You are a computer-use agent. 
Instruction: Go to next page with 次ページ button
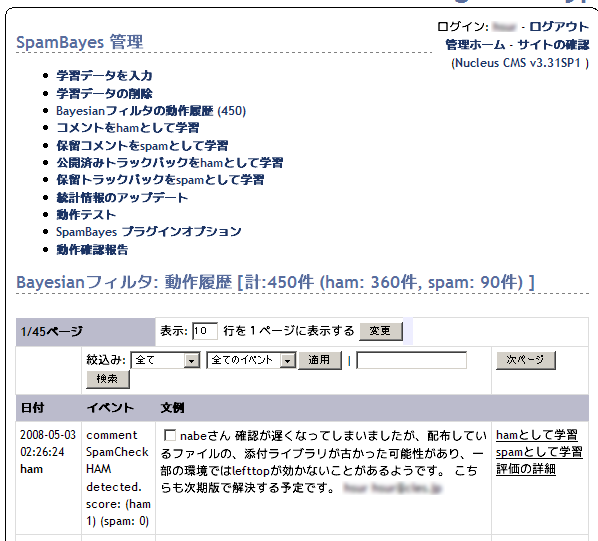(x=526, y=360)
